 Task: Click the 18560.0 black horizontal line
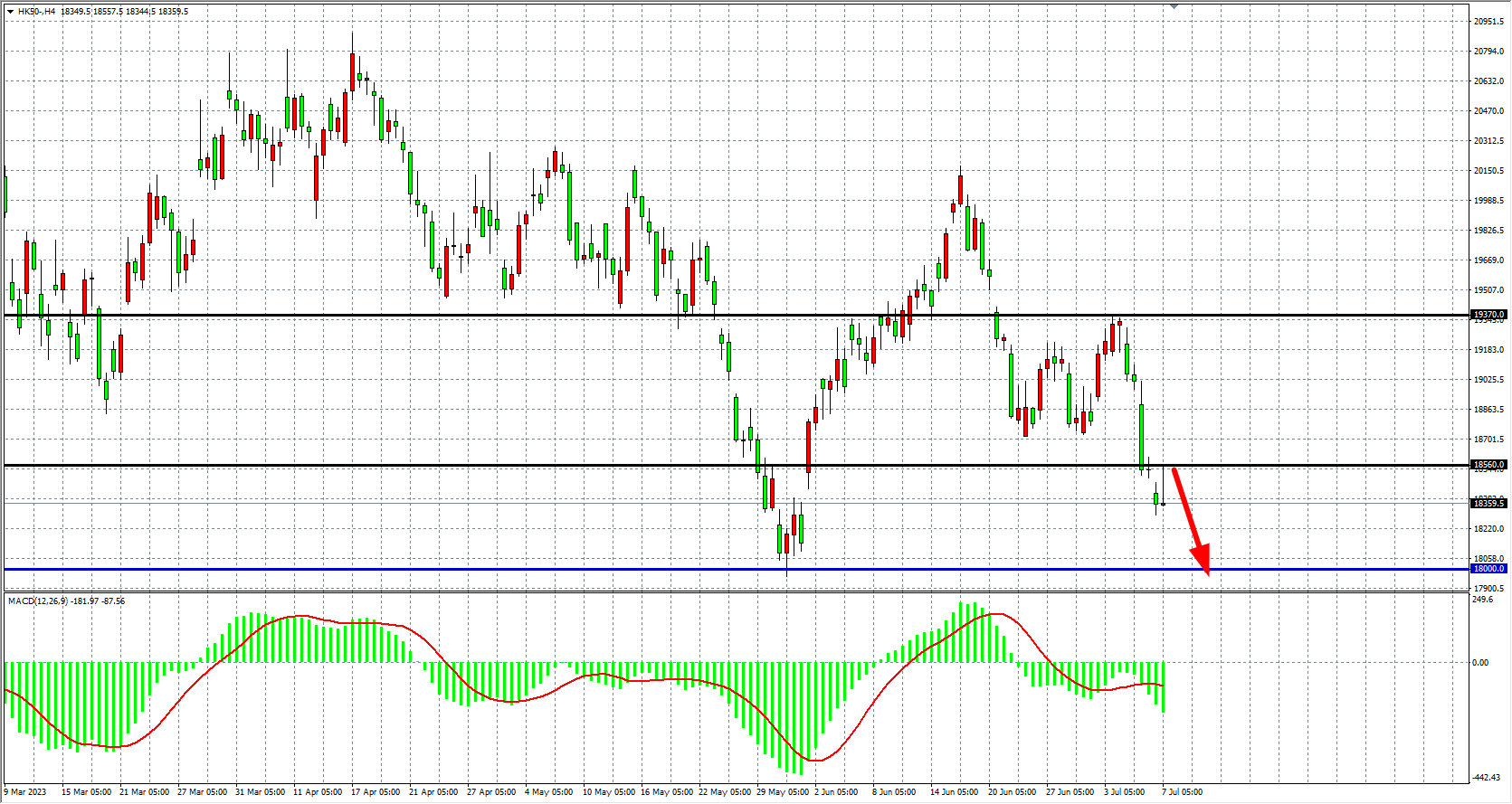pyautogui.click(x=543, y=465)
